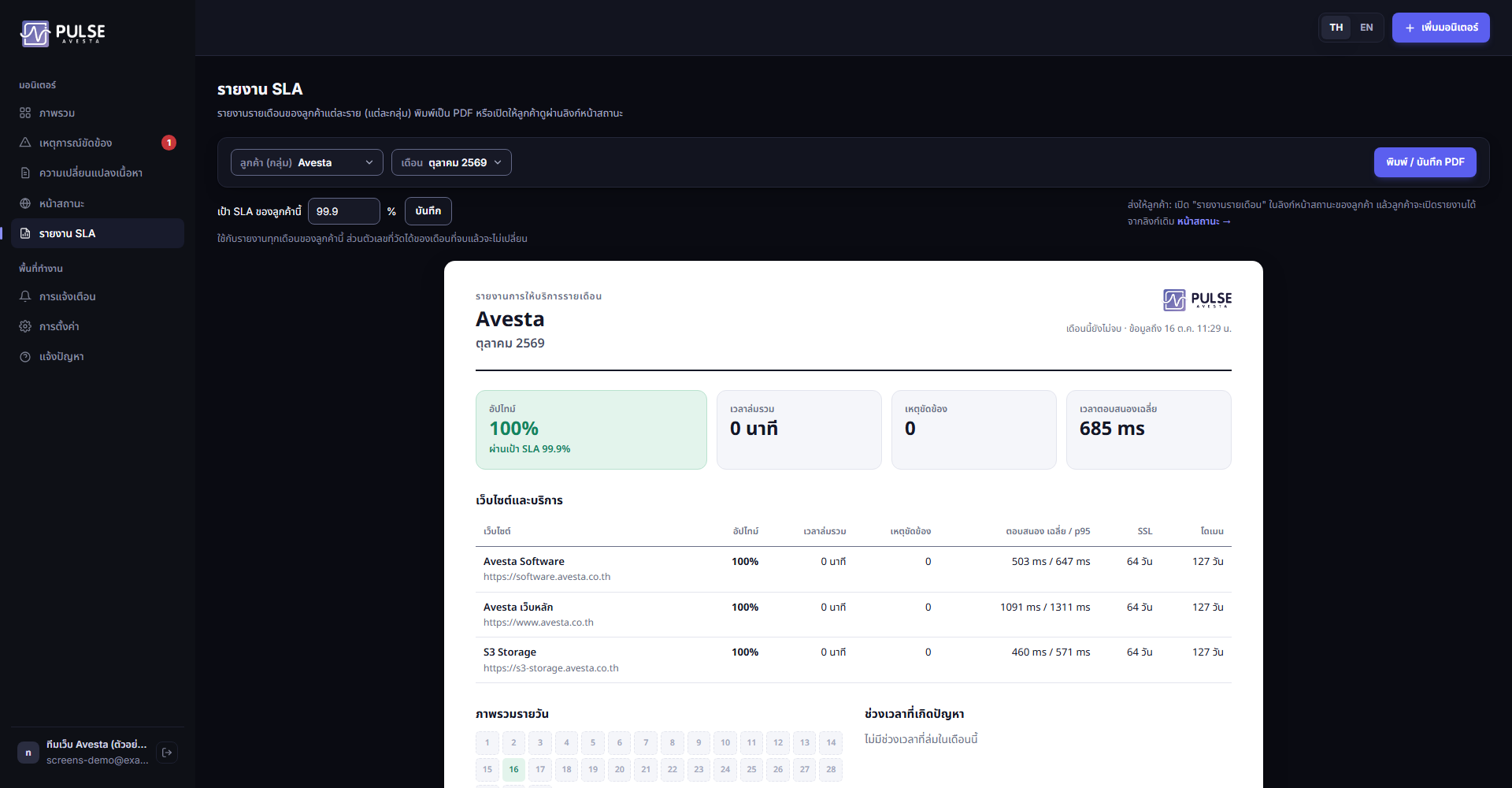Viewport: 1512px width, 788px height.
Task: Select รายงาน SLA in sidebar menu
Action: point(98,233)
